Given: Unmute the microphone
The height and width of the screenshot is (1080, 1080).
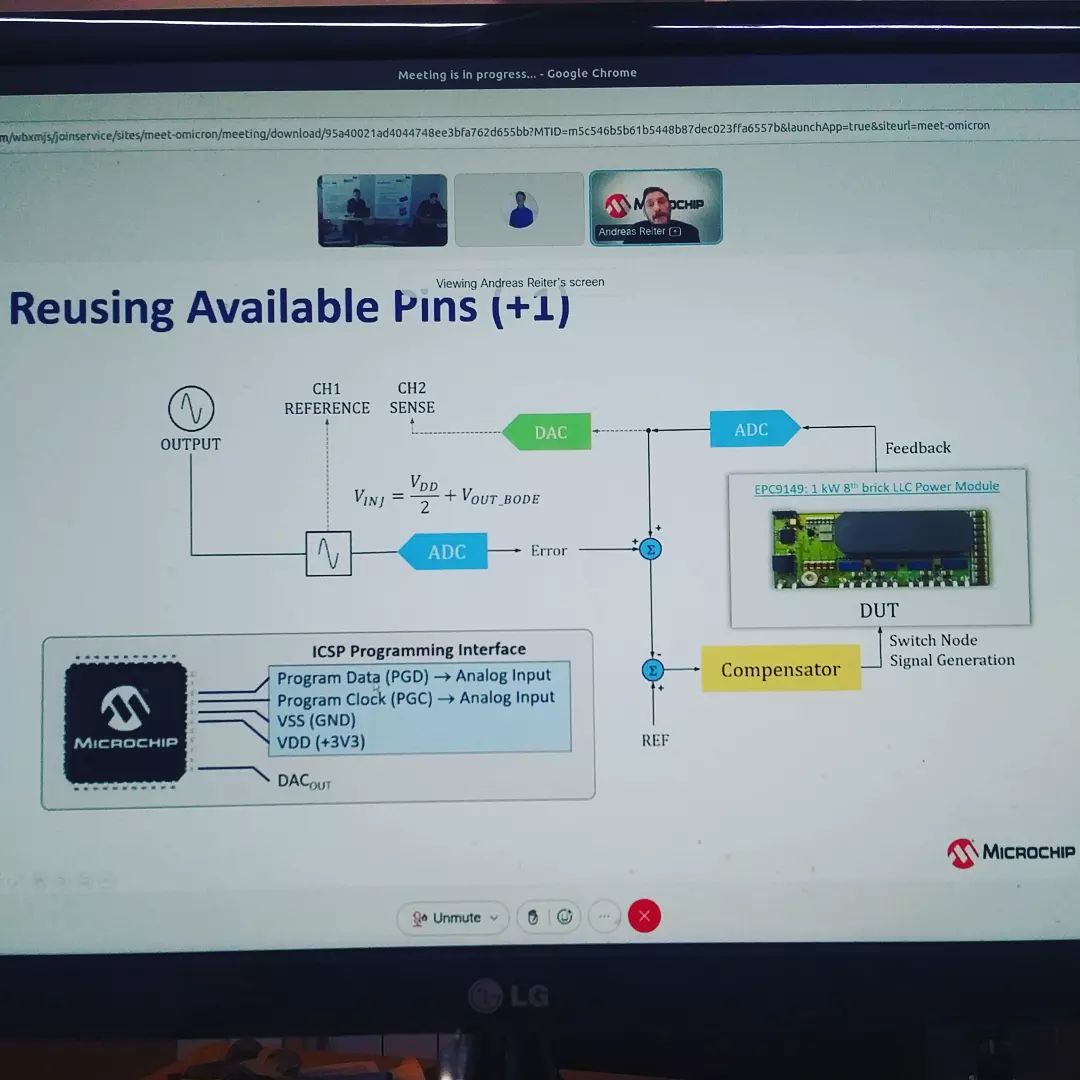Looking at the screenshot, I should [x=452, y=917].
